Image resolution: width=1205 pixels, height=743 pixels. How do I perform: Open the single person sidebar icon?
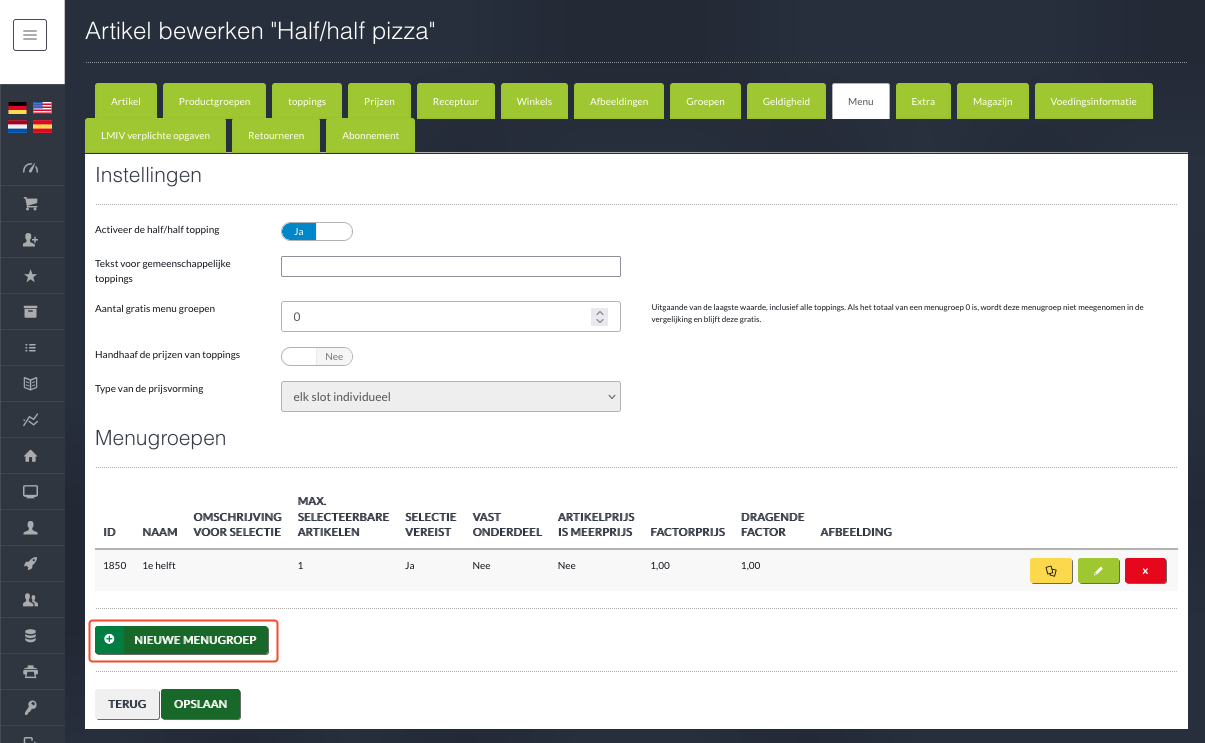pyautogui.click(x=30, y=527)
